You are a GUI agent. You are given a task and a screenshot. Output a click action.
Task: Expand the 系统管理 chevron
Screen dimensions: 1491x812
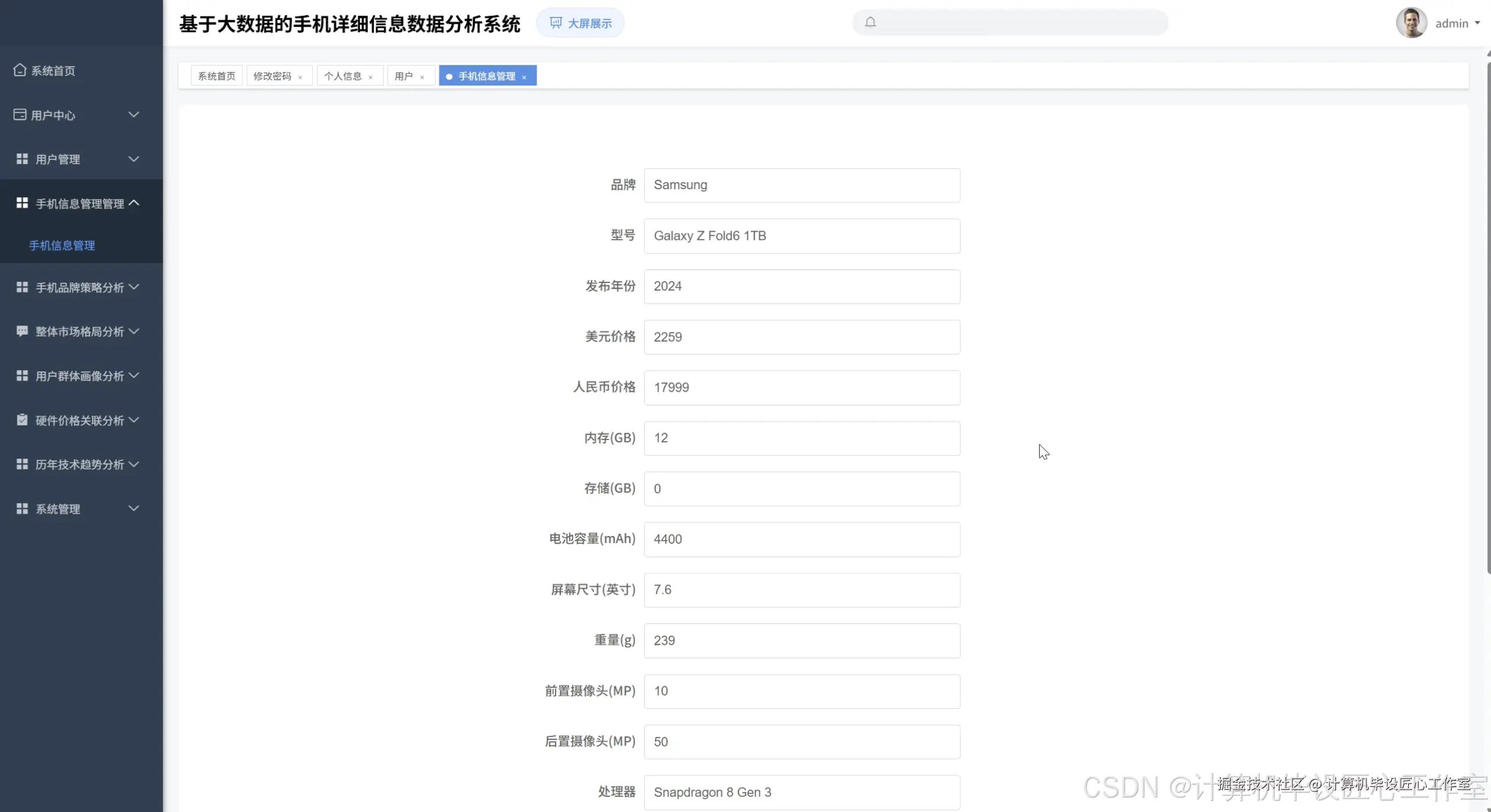(x=134, y=508)
